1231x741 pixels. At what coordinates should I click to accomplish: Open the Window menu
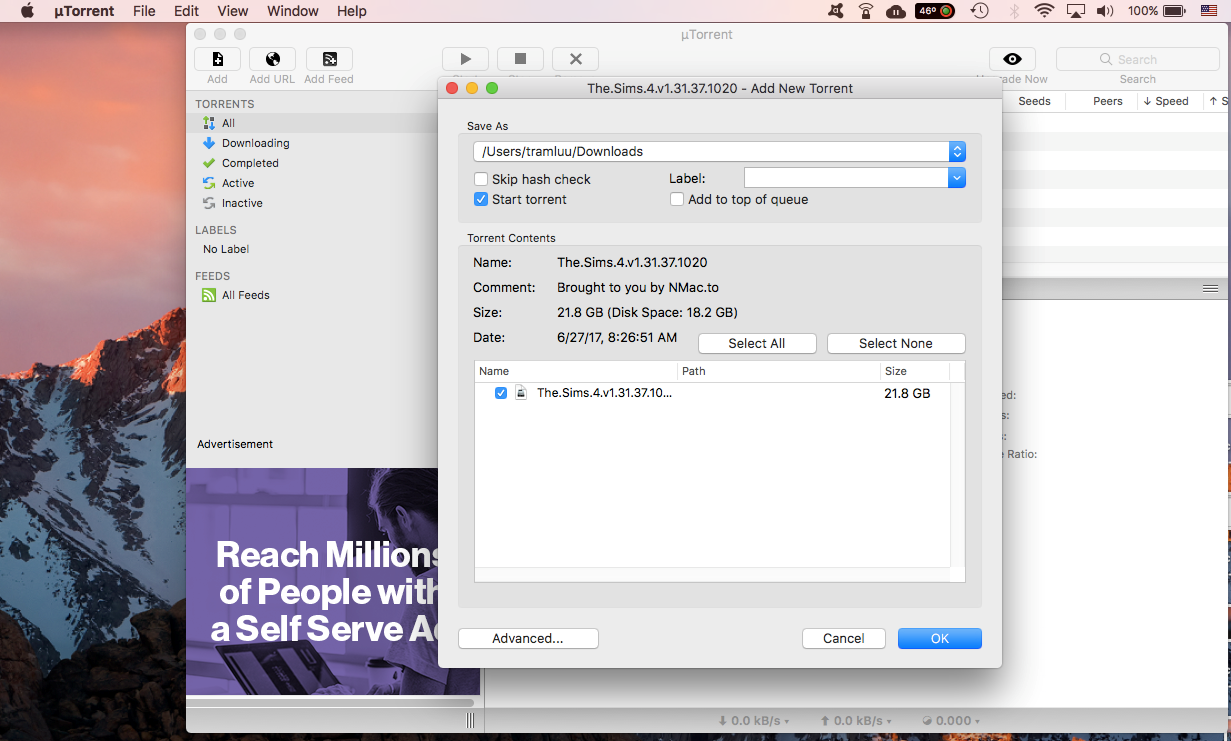[293, 11]
